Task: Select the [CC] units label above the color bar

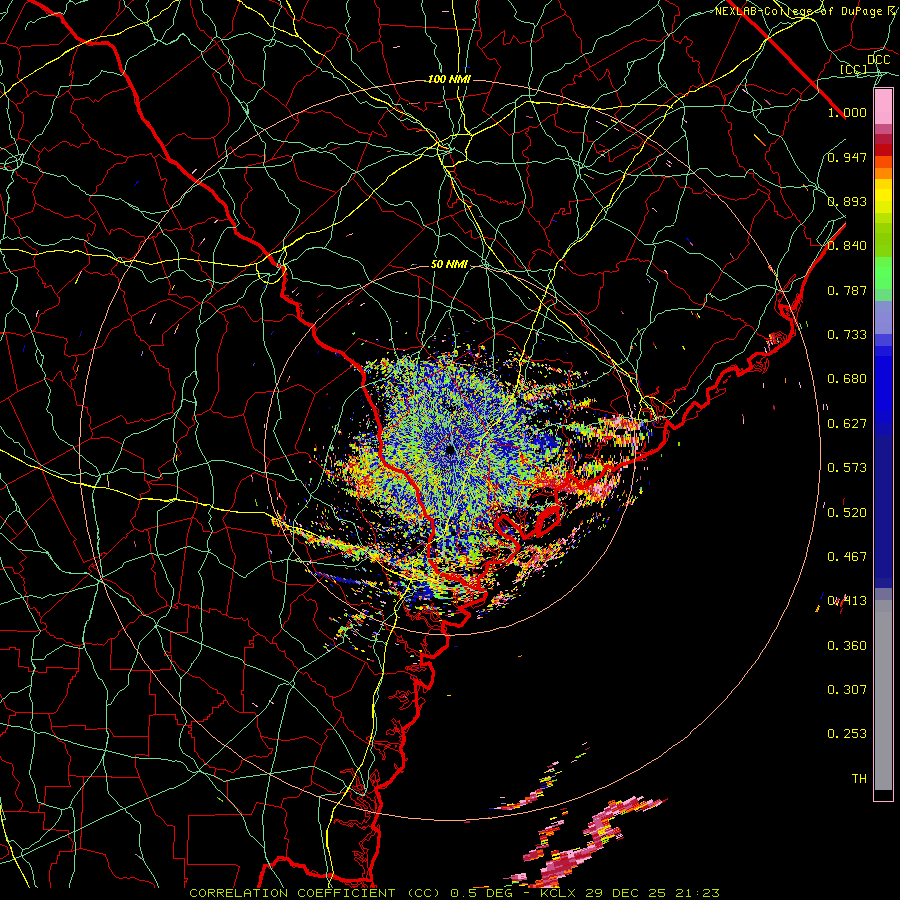Action: point(854,69)
